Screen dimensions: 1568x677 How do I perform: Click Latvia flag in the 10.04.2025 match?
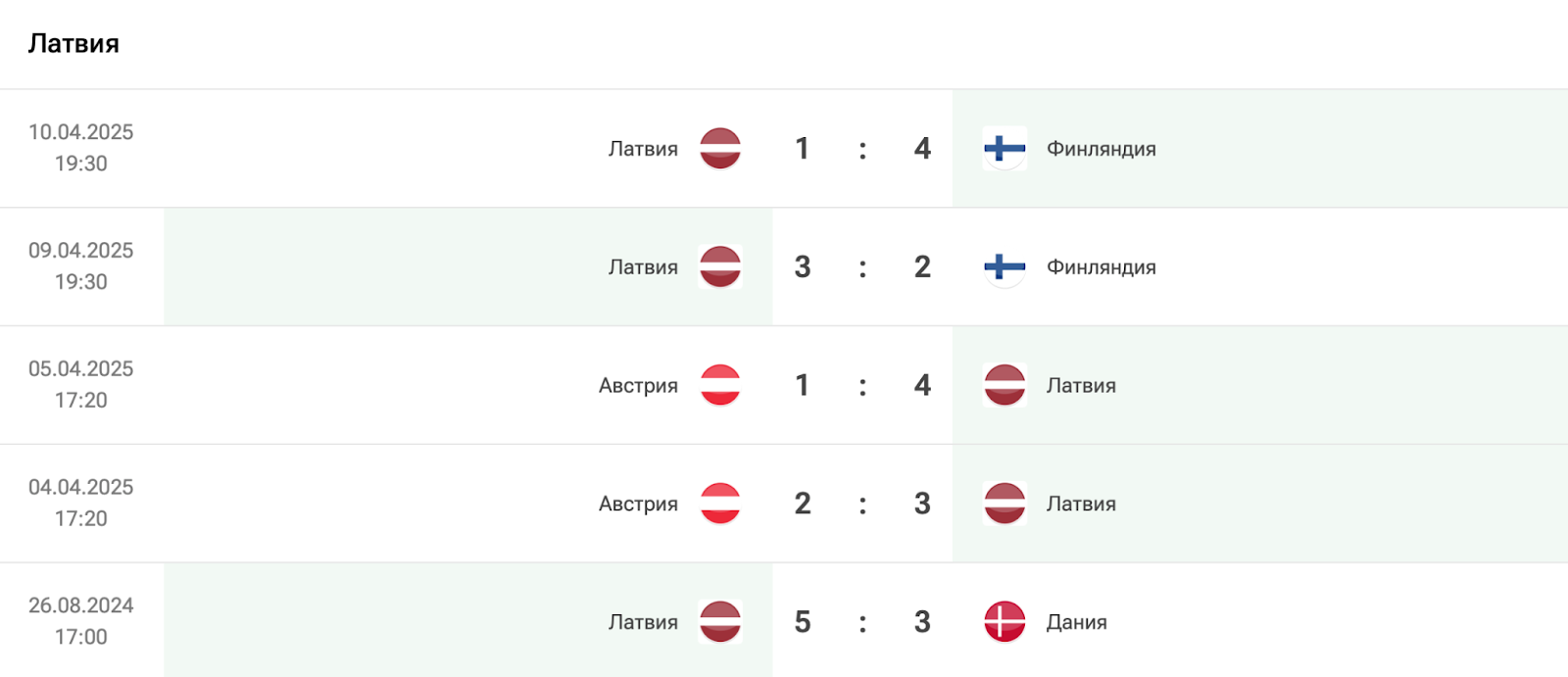720,149
